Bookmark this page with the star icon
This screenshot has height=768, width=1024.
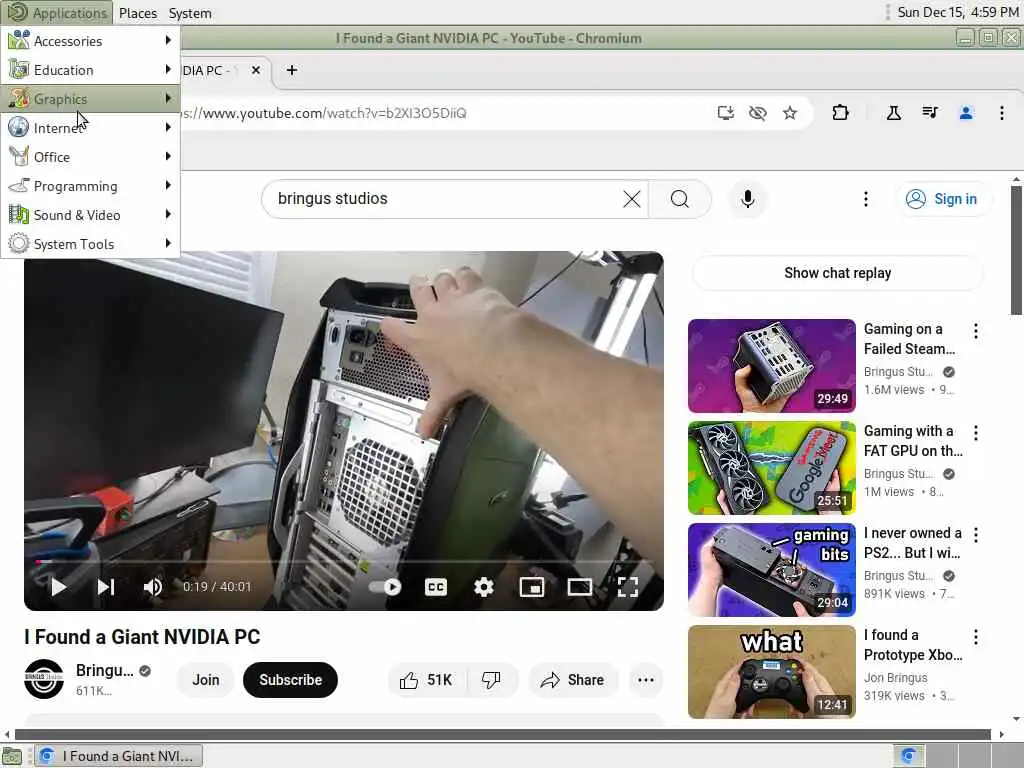(x=790, y=113)
